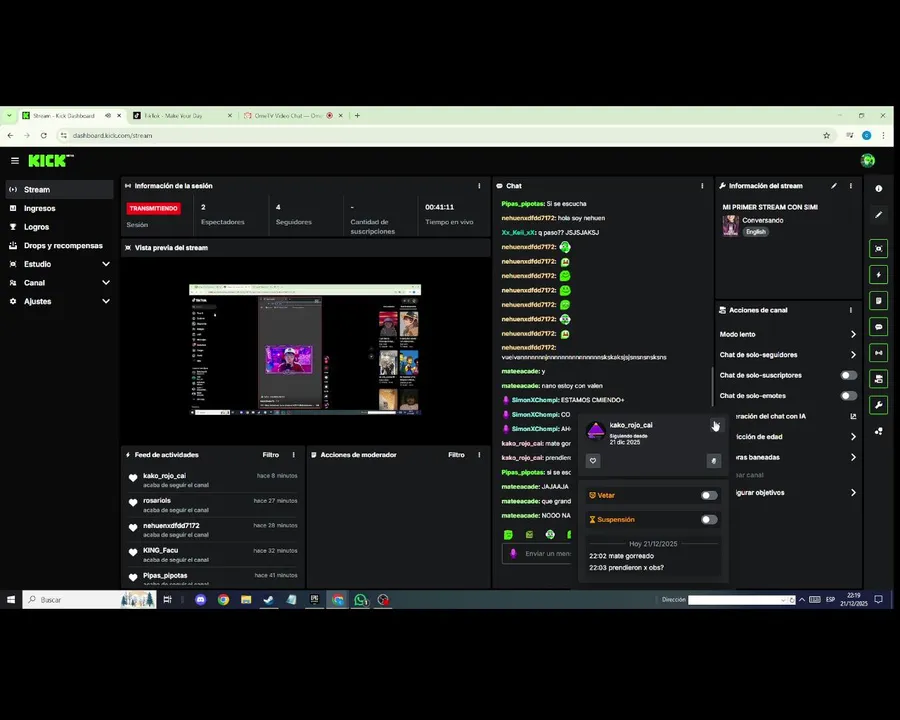Open the Acciones de canal three-dot menu
Image resolution: width=900 pixels, height=720 pixels.
[x=851, y=310]
